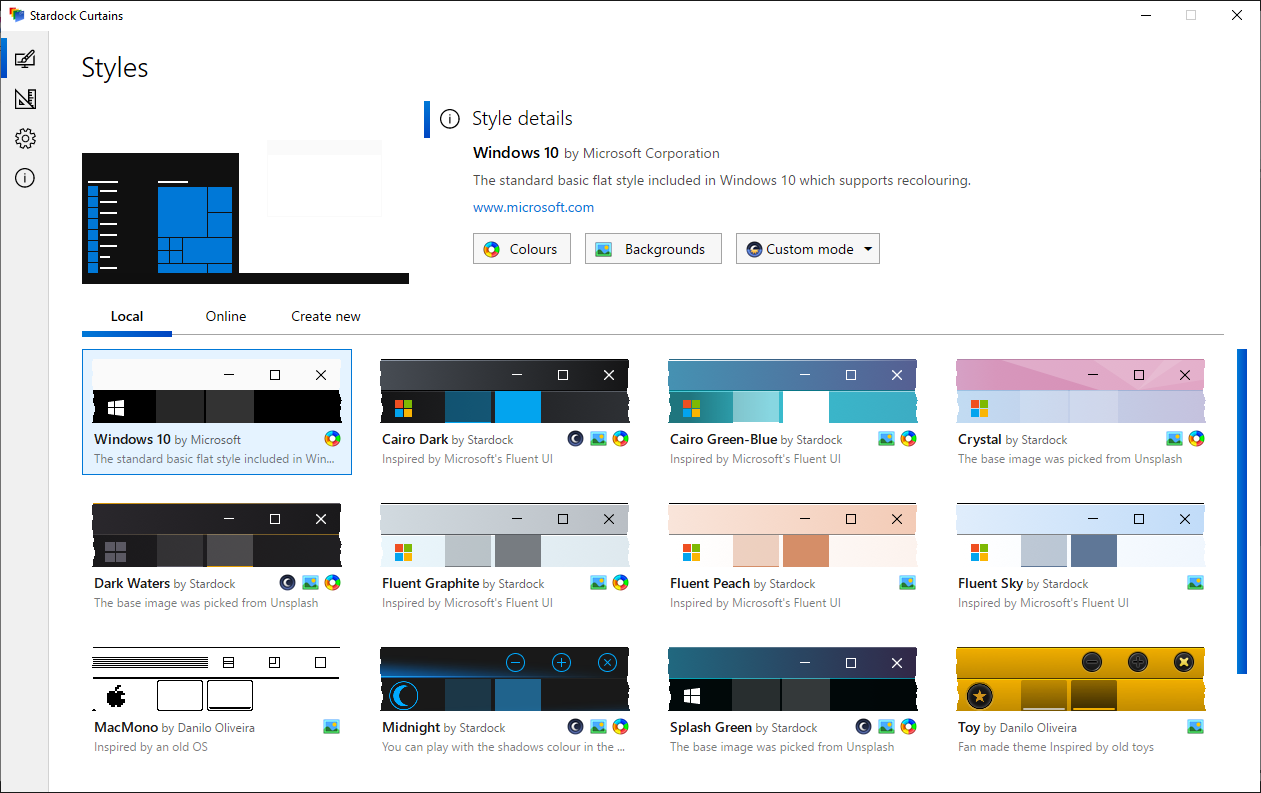
Task: Expand the Custom mode dropdown
Action: 808,249
